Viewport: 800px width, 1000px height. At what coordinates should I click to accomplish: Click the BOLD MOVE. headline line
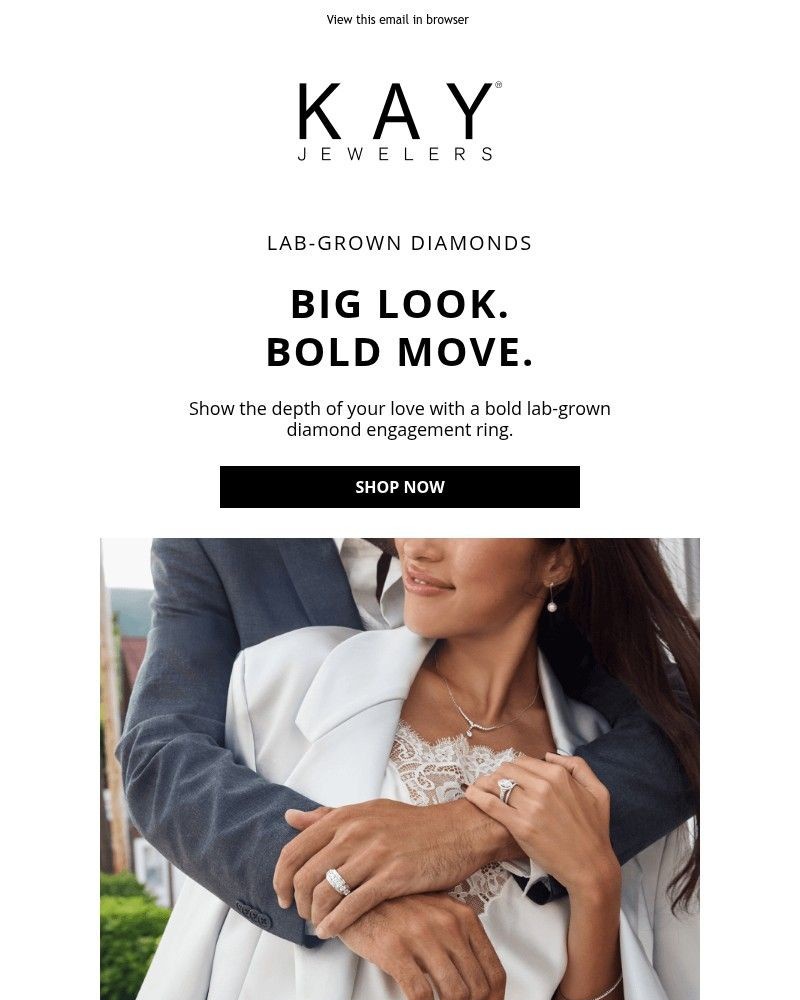click(x=399, y=352)
